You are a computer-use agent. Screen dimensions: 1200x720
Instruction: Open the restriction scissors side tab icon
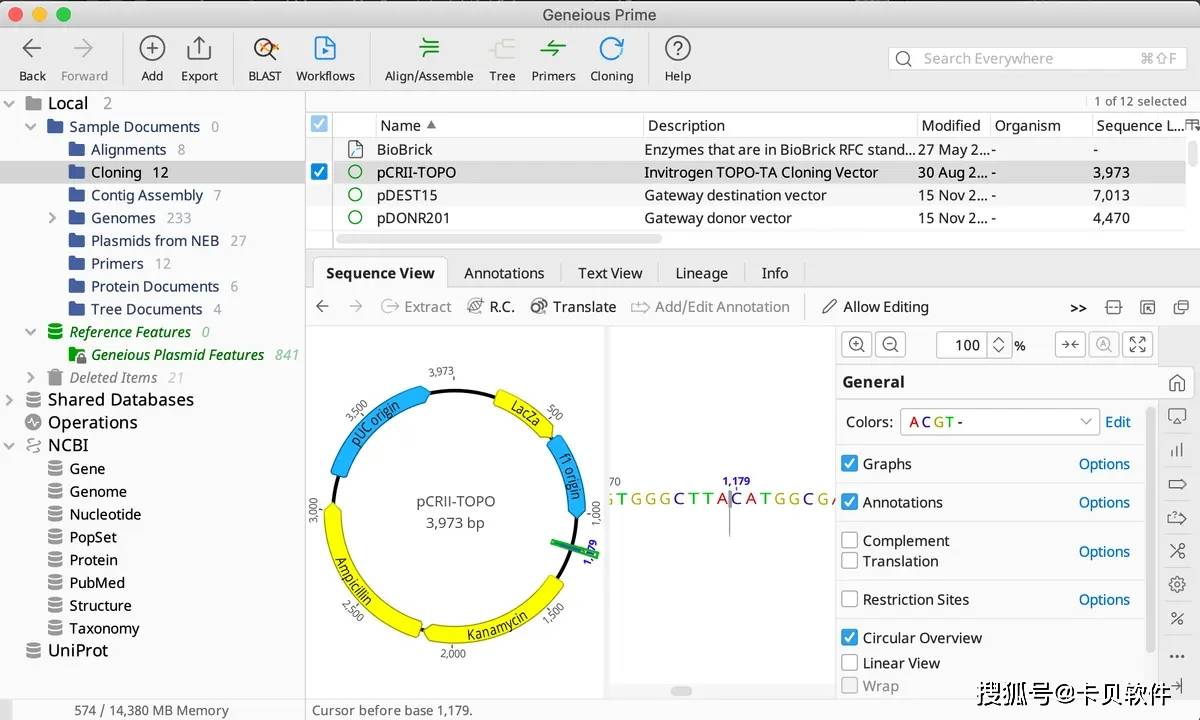[x=1177, y=551]
